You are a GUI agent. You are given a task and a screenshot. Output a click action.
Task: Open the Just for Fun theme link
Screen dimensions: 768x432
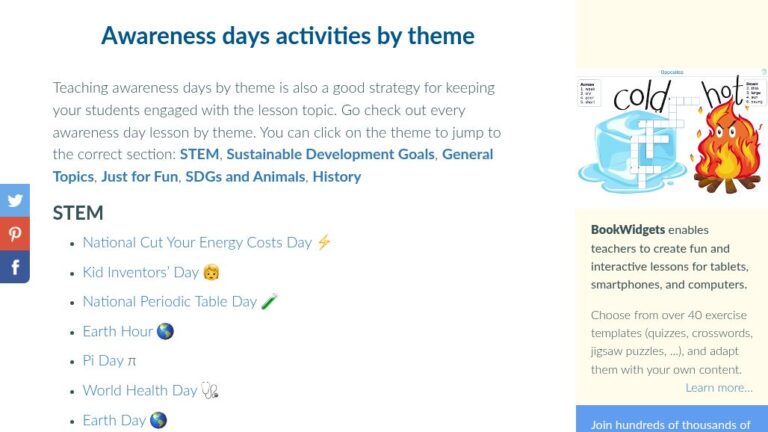[x=140, y=177]
